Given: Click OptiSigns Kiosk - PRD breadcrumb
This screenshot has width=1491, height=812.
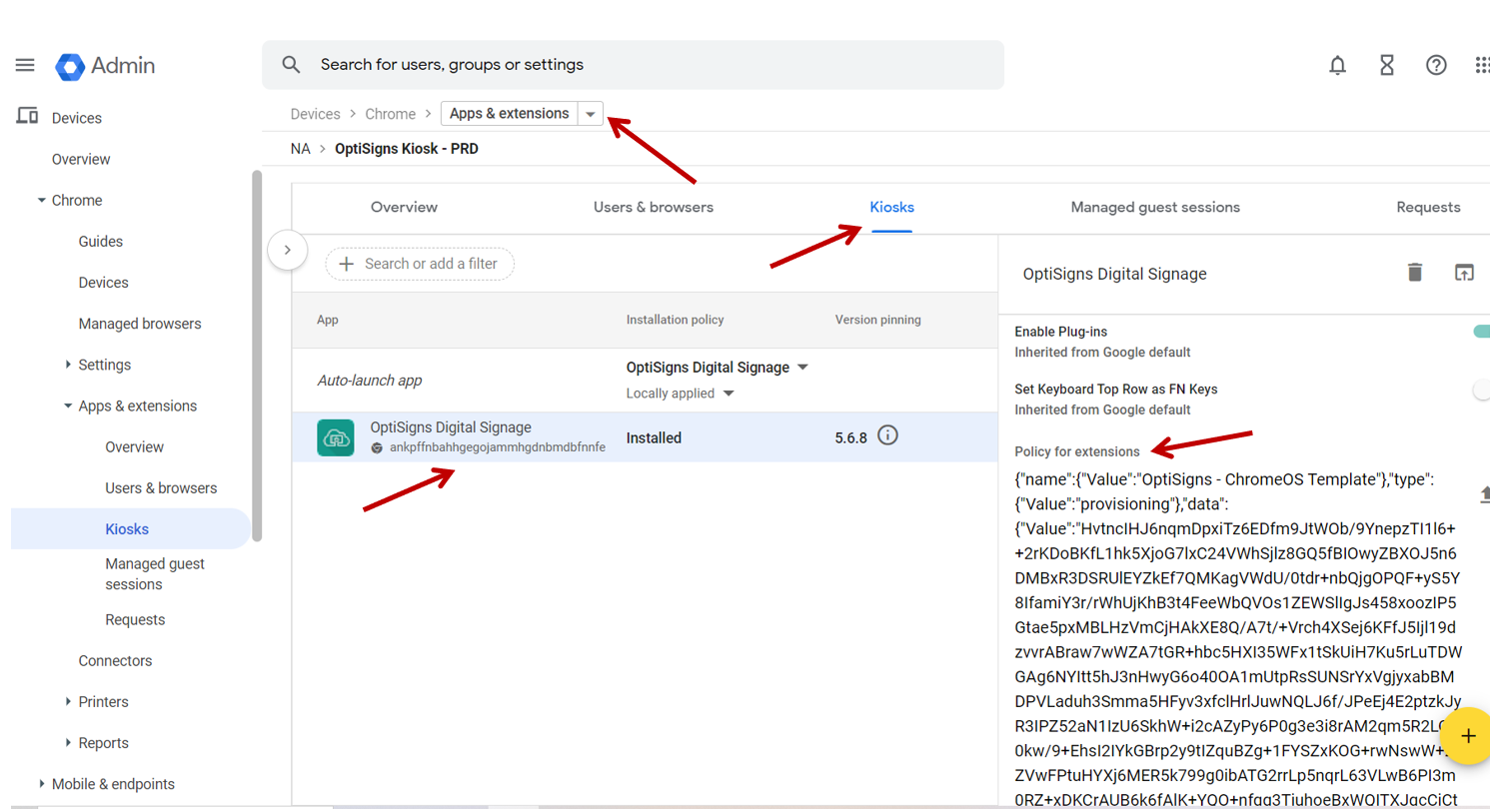Looking at the screenshot, I should [x=407, y=149].
